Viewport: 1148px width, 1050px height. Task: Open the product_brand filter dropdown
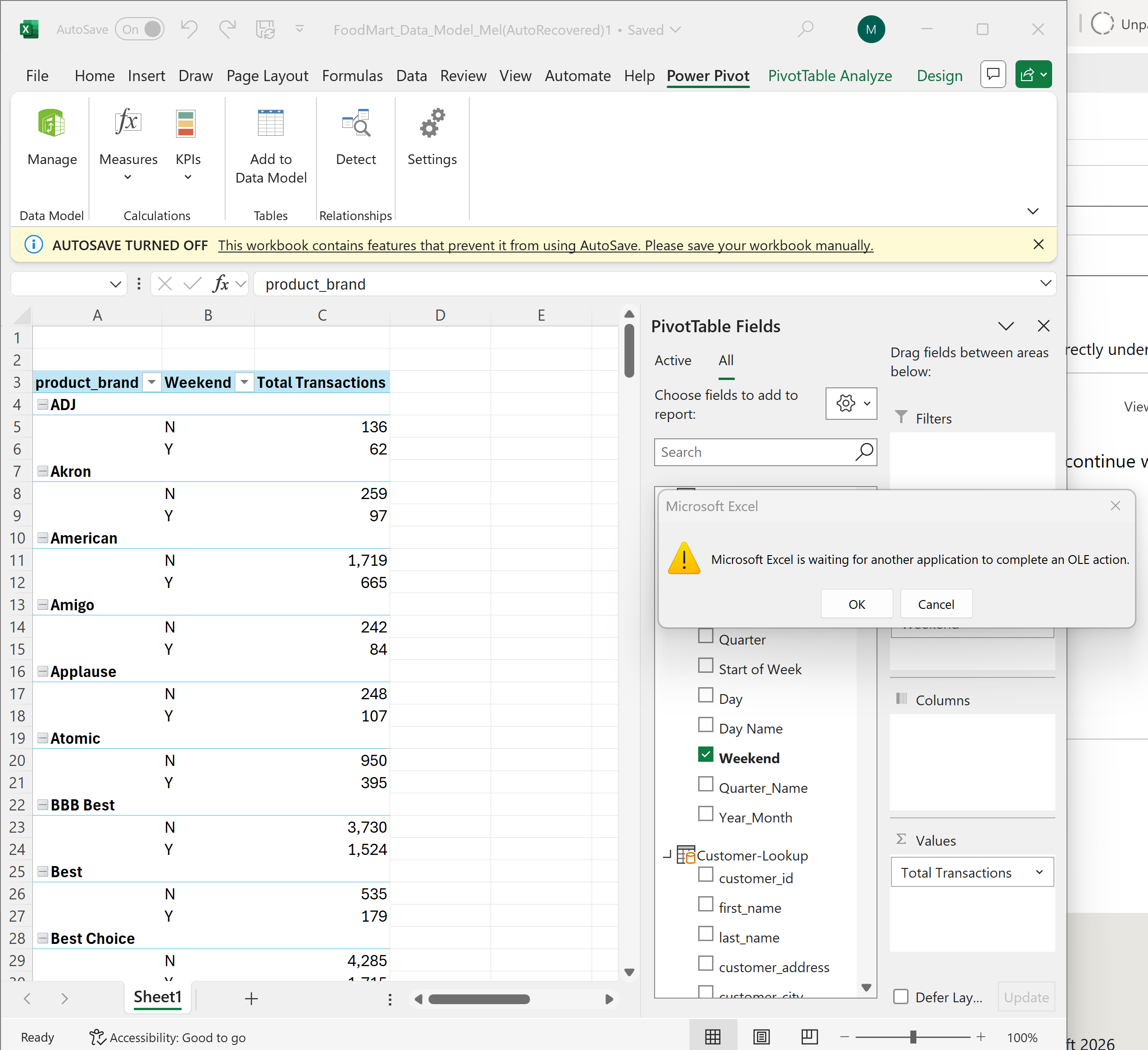151,382
